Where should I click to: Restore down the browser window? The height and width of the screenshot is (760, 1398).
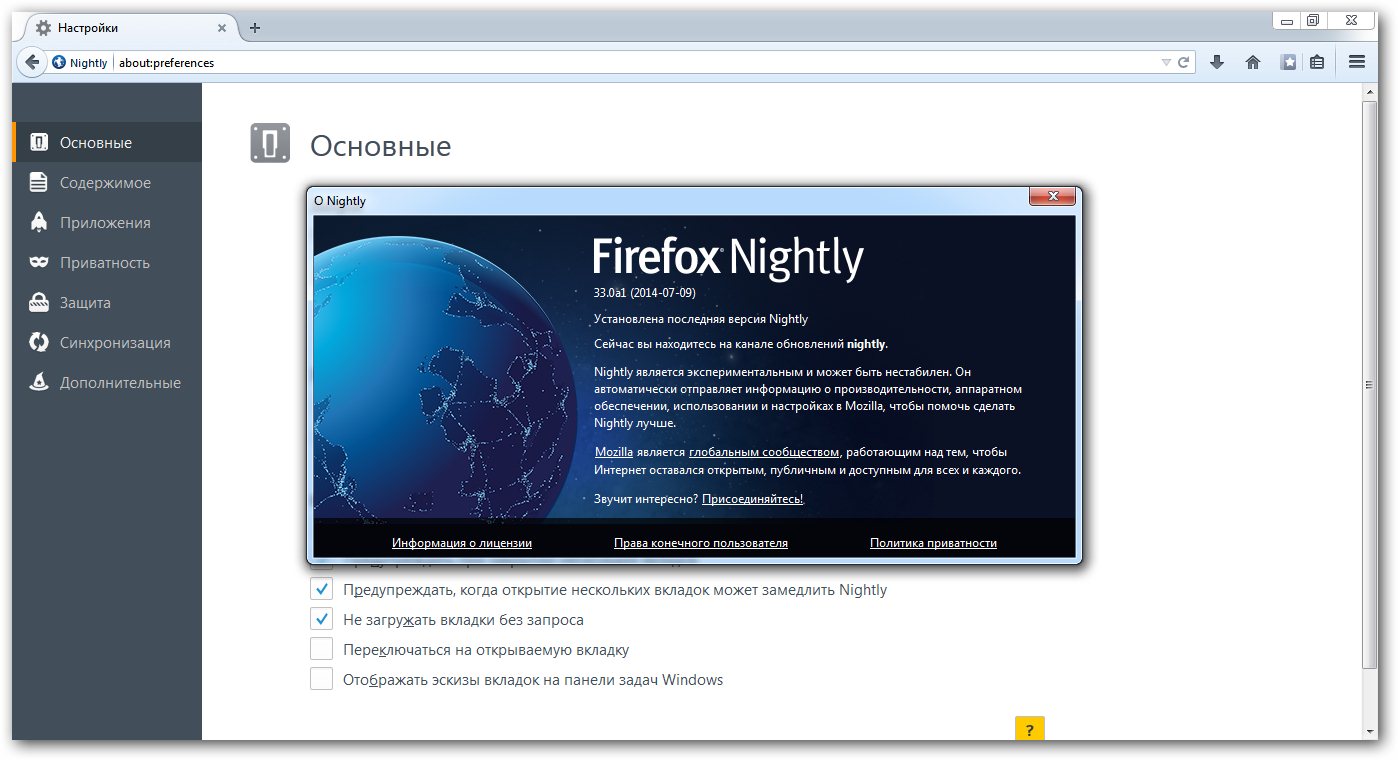(x=1313, y=21)
